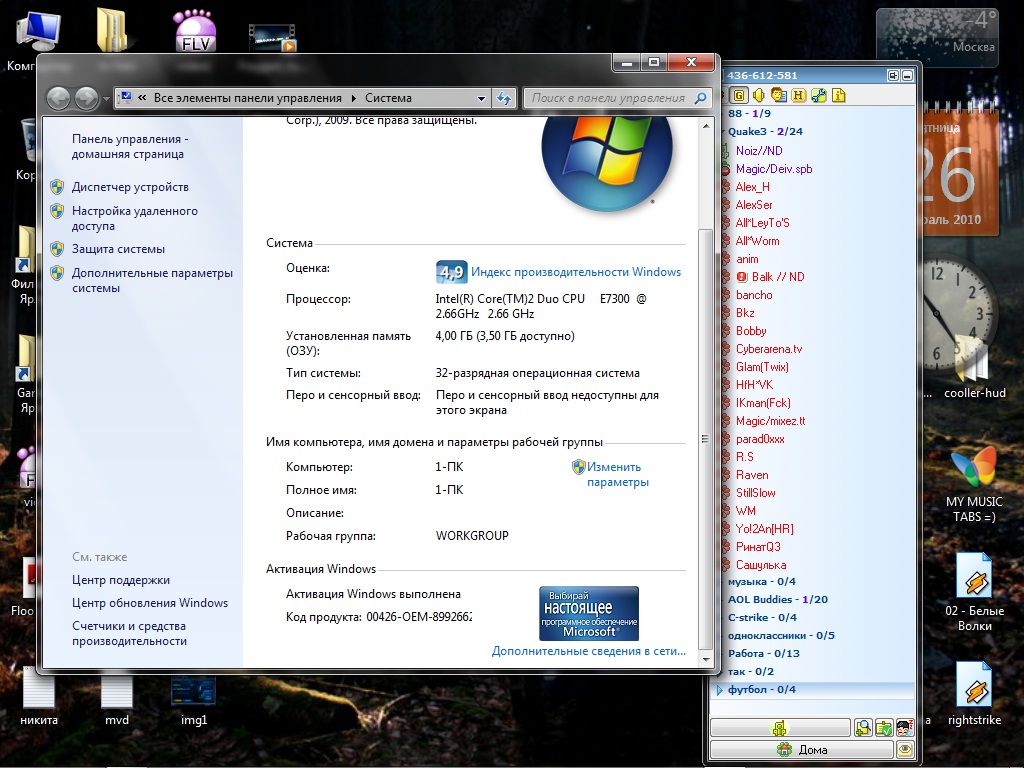Click the sound speaker icon in messenger
Viewport: 1024px width, 768px height.
759,96
